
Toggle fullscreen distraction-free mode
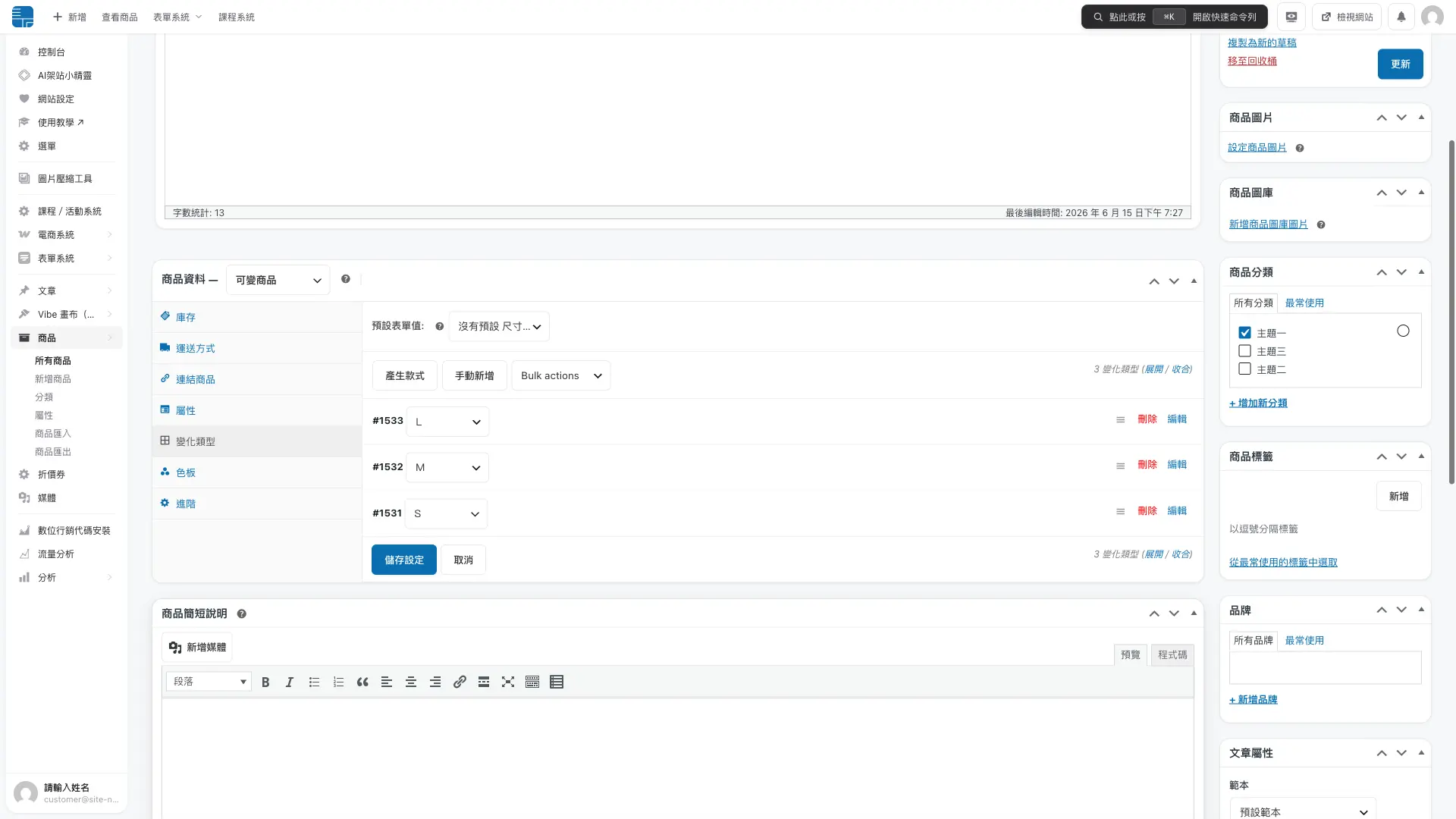(508, 682)
